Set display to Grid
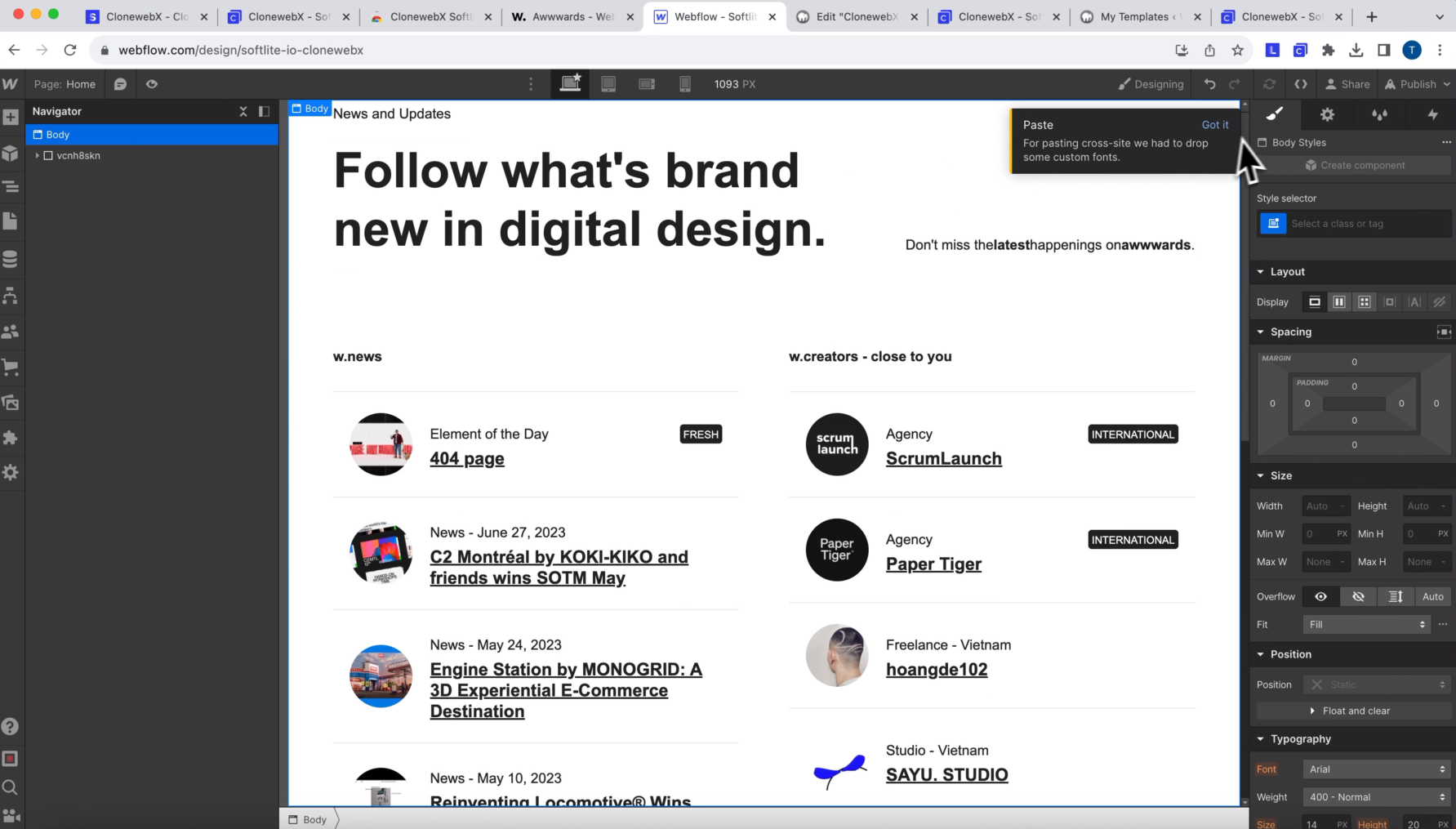 click(x=1365, y=302)
